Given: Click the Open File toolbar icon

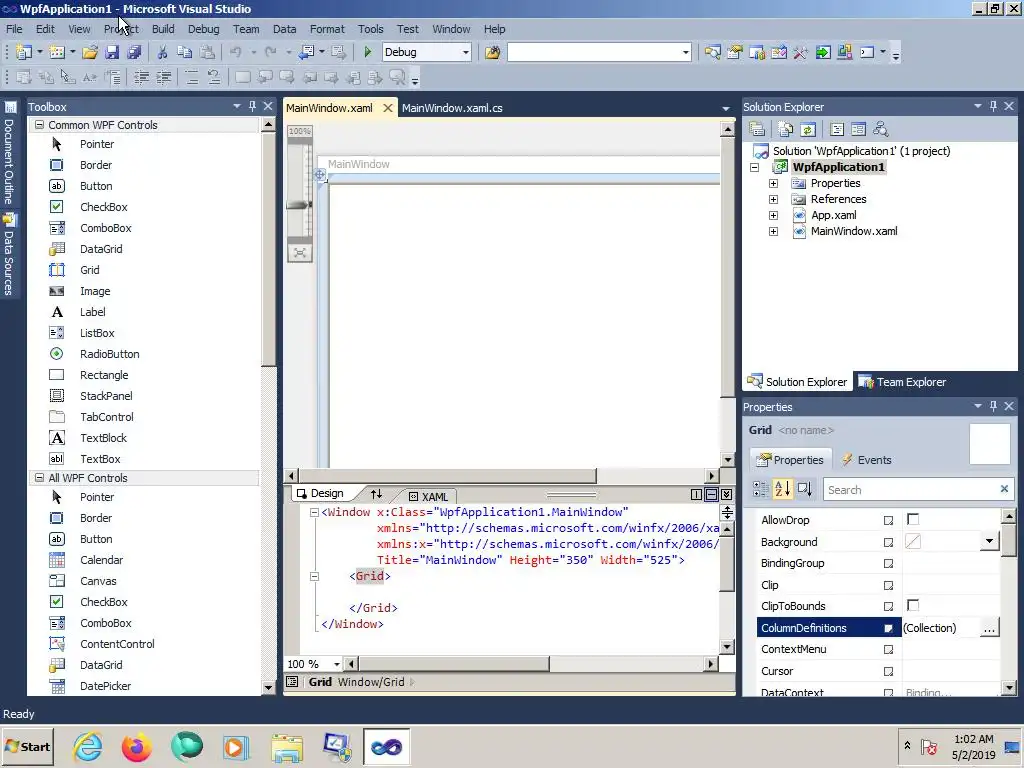Looking at the screenshot, I should tap(90, 52).
